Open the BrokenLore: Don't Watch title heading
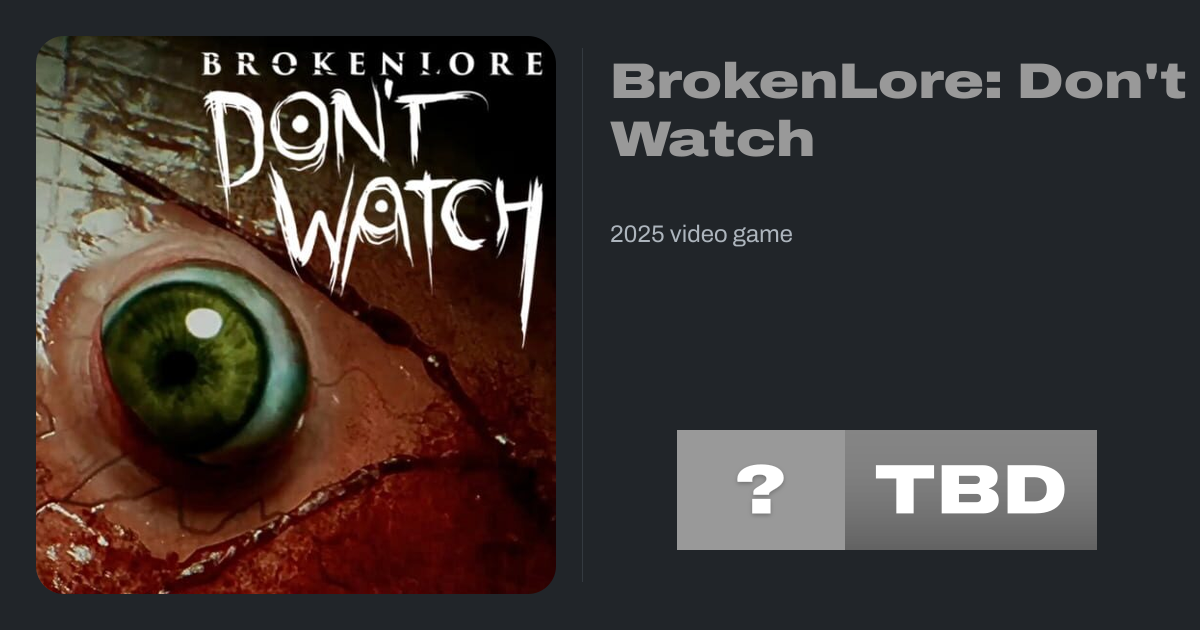Viewport: 1200px width, 630px height. pyautogui.click(x=898, y=109)
